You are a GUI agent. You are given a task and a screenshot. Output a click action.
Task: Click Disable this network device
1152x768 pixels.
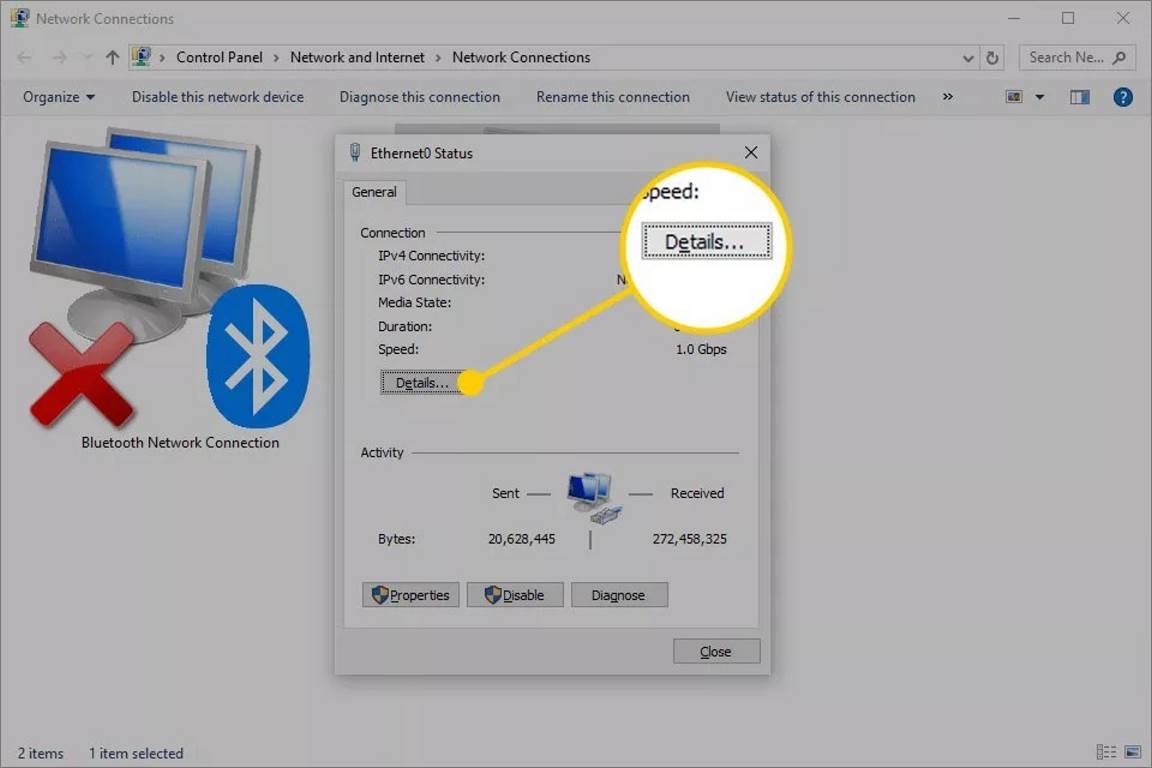coord(218,97)
